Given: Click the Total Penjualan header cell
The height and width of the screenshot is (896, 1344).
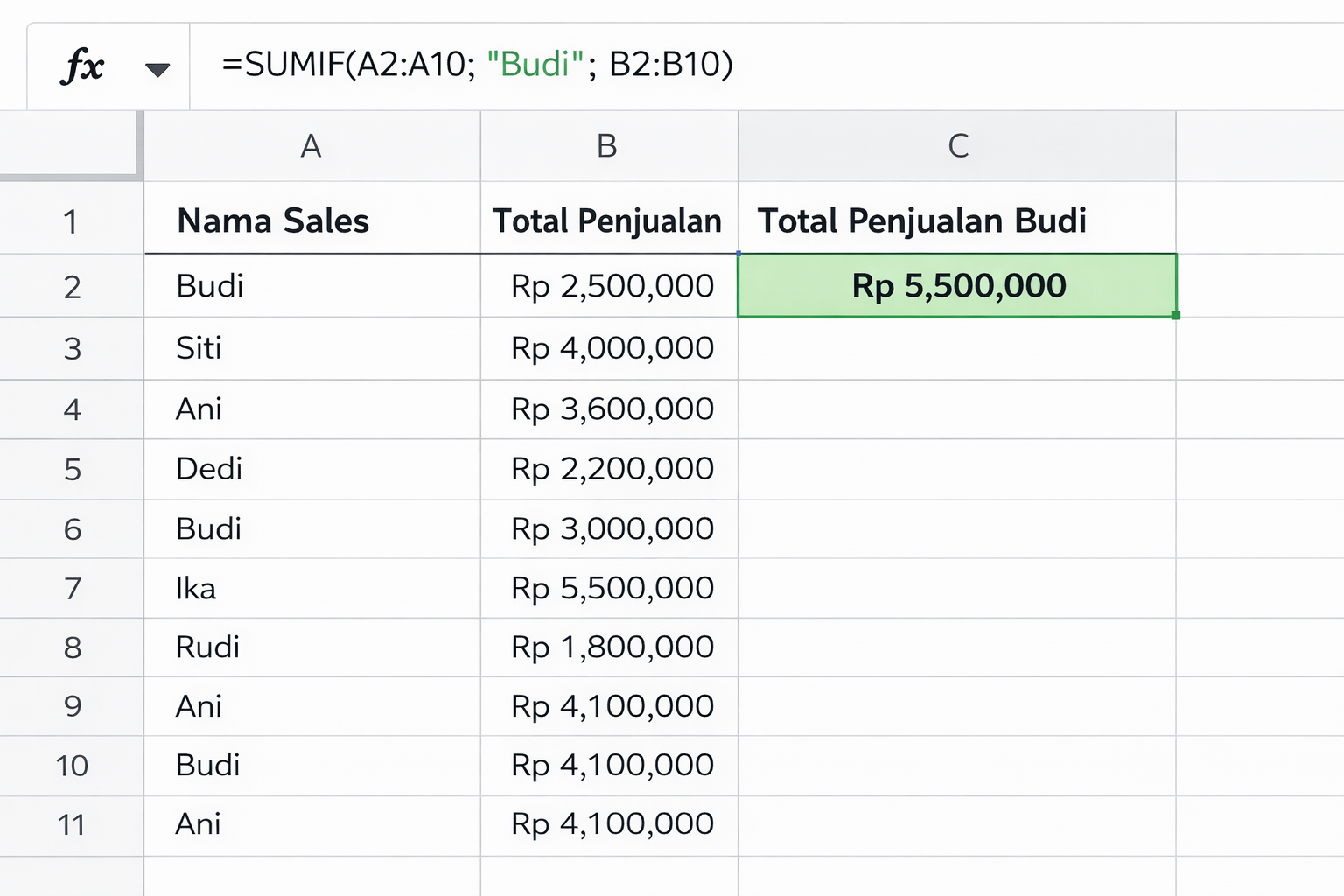Looking at the screenshot, I should point(608,220).
